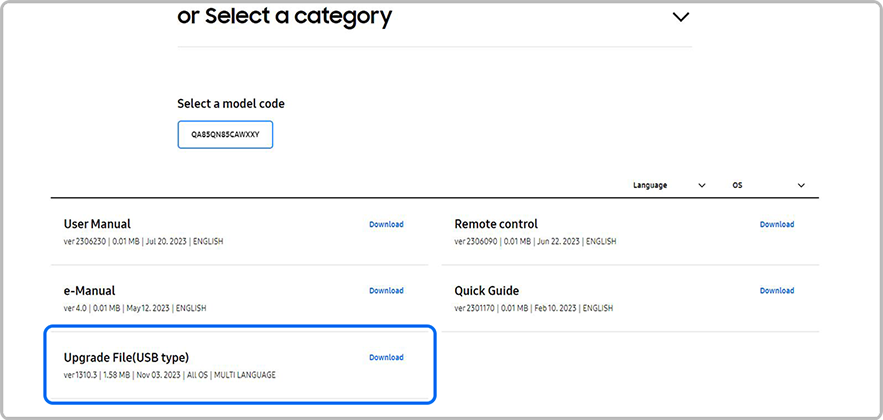Download the e-Manual file
The image size is (883, 420).
coord(386,291)
